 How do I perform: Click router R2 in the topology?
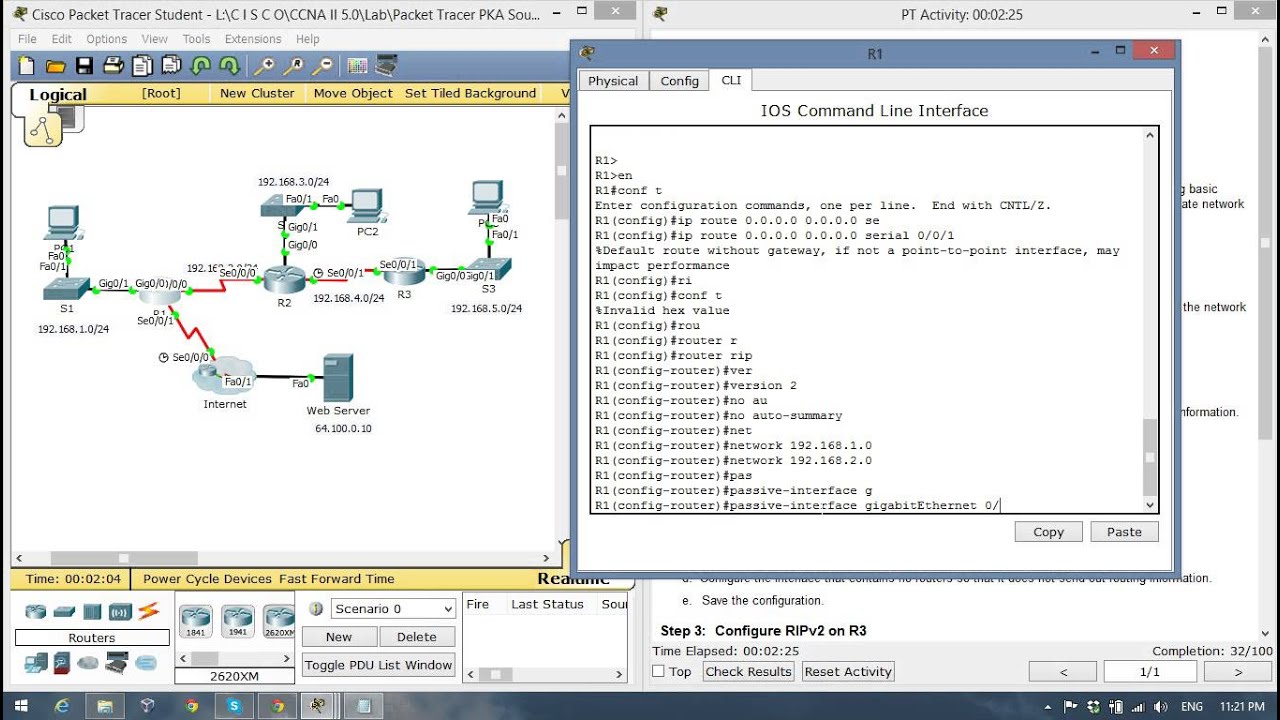tap(284, 279)
